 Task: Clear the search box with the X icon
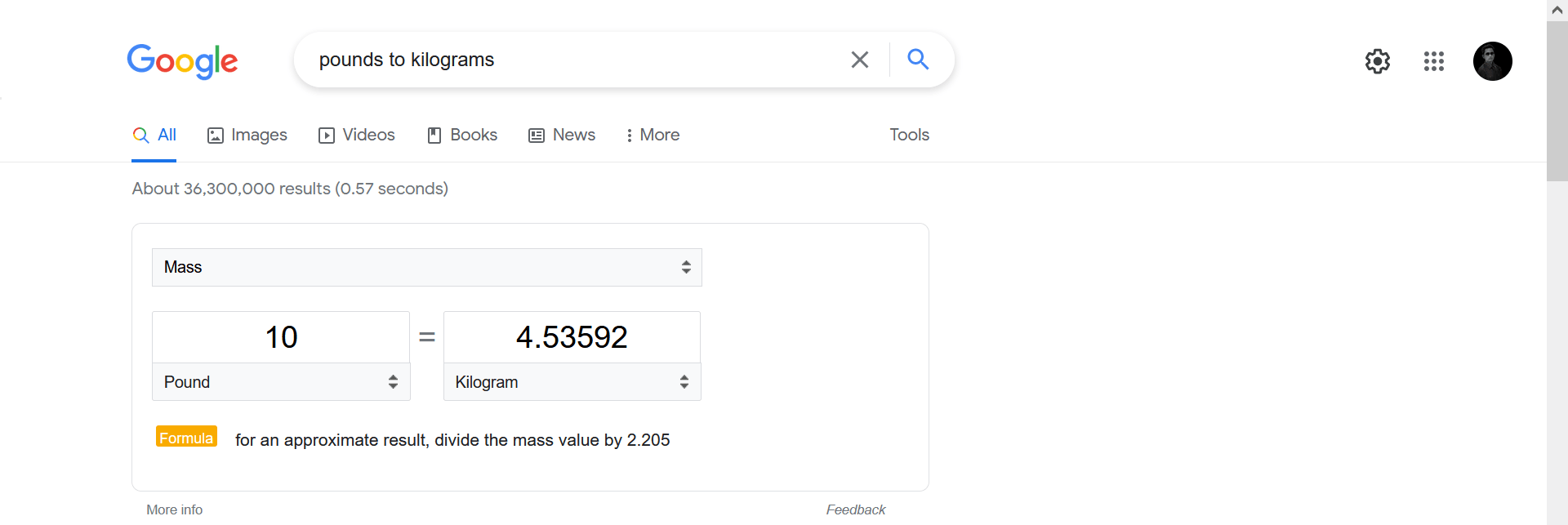[x=859, y=60]
